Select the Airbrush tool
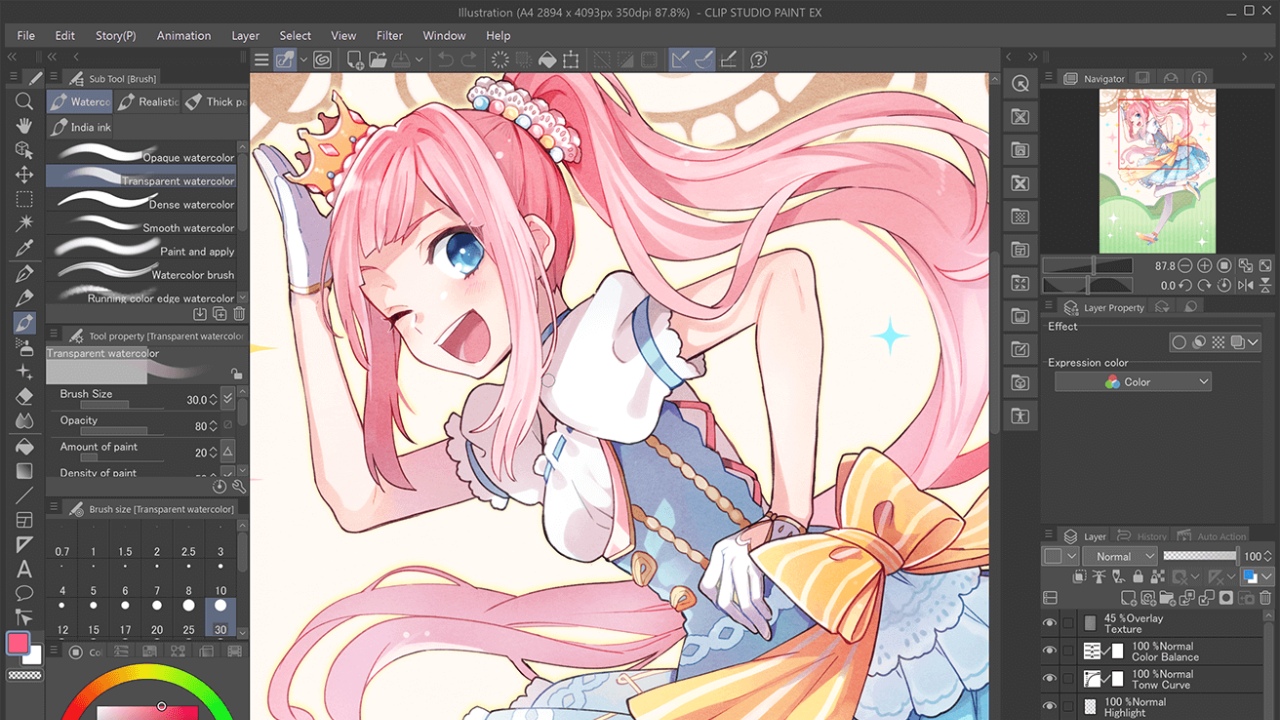This screenshot has width=1280, height=720. tap(25, 347)
